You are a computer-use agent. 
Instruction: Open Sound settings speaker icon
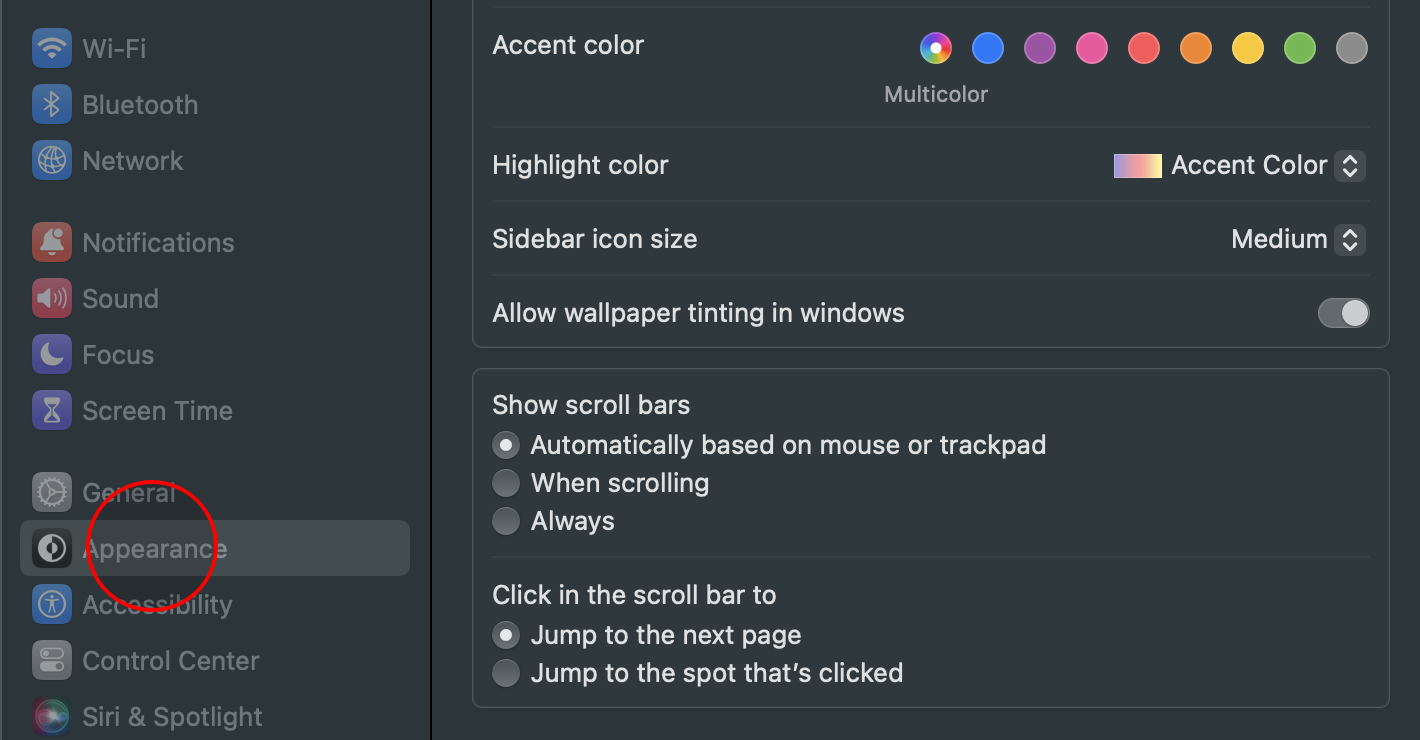click(x=51, y=298)
